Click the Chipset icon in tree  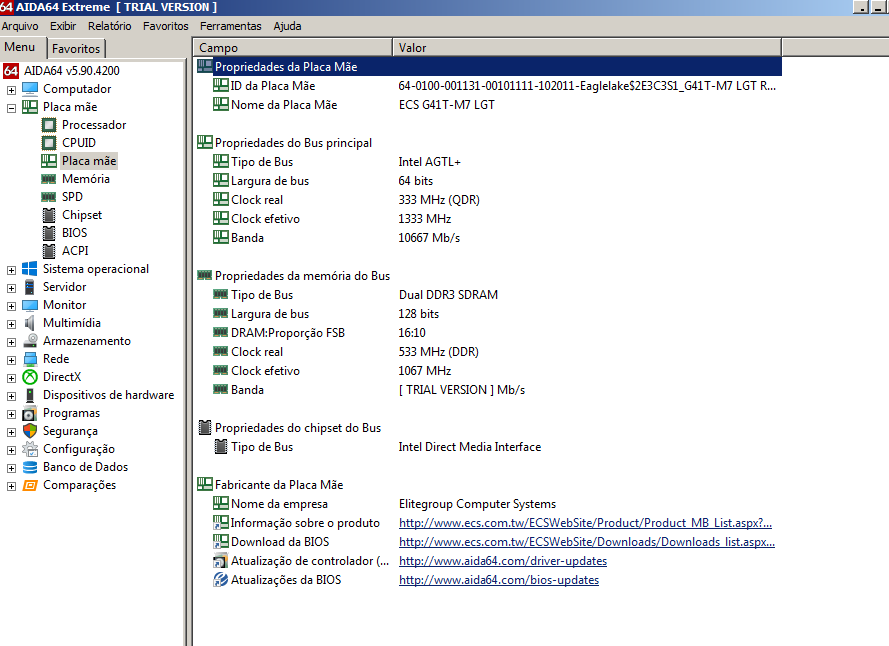point(49,215)
